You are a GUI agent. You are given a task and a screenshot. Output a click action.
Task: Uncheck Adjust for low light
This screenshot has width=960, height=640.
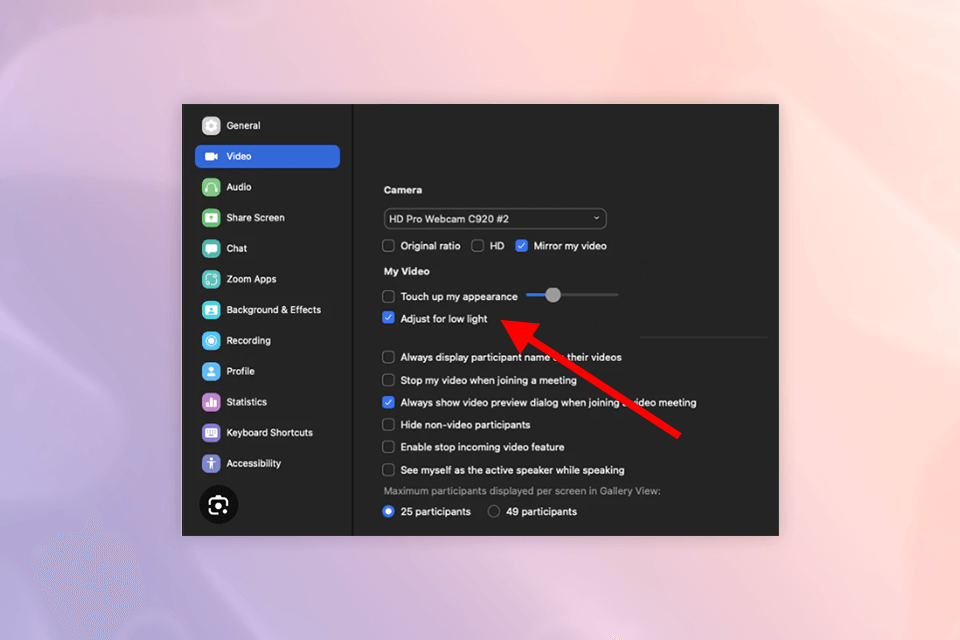click(388, 318)
